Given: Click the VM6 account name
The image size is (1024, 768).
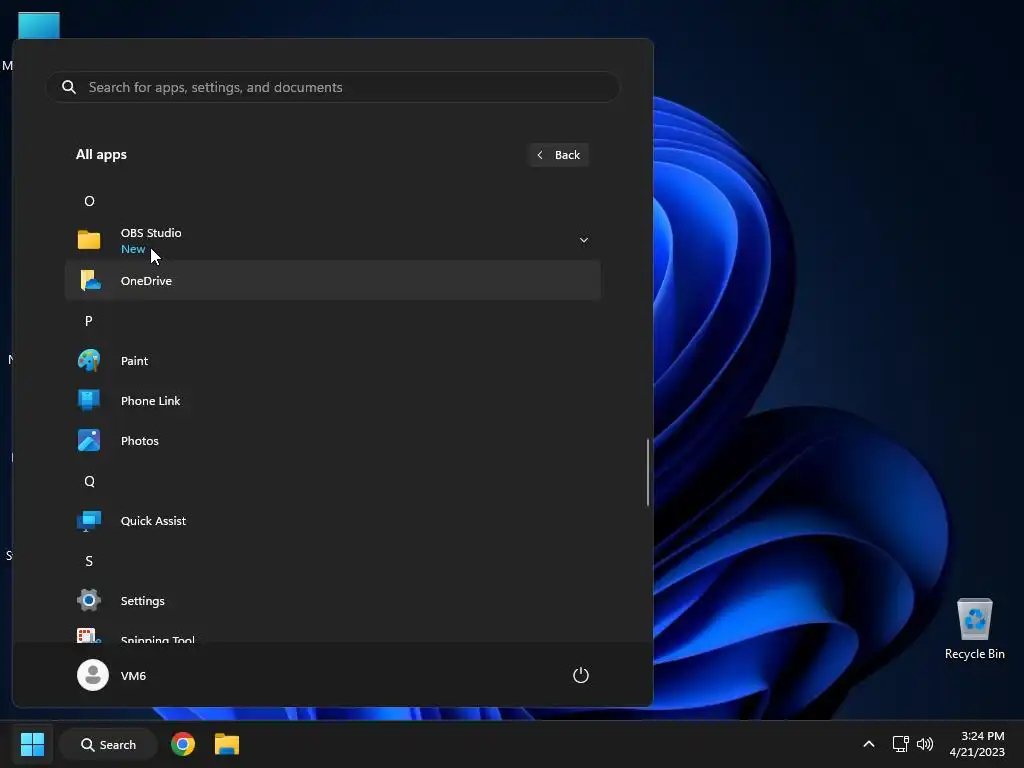Looking at the screenshot, I should click(x=133, y=676).
